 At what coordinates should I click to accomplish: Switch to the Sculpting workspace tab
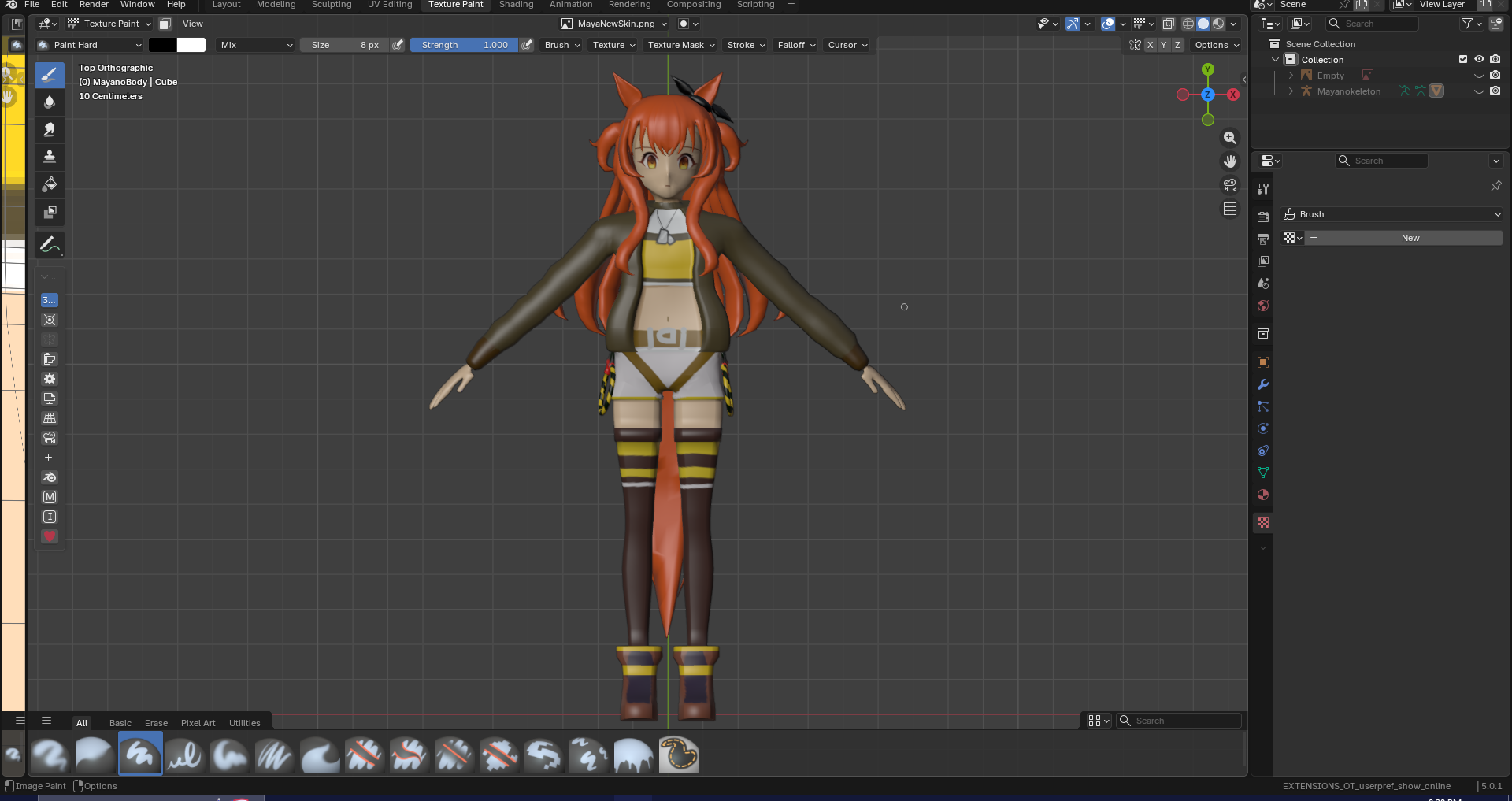(x=332, y=5)
